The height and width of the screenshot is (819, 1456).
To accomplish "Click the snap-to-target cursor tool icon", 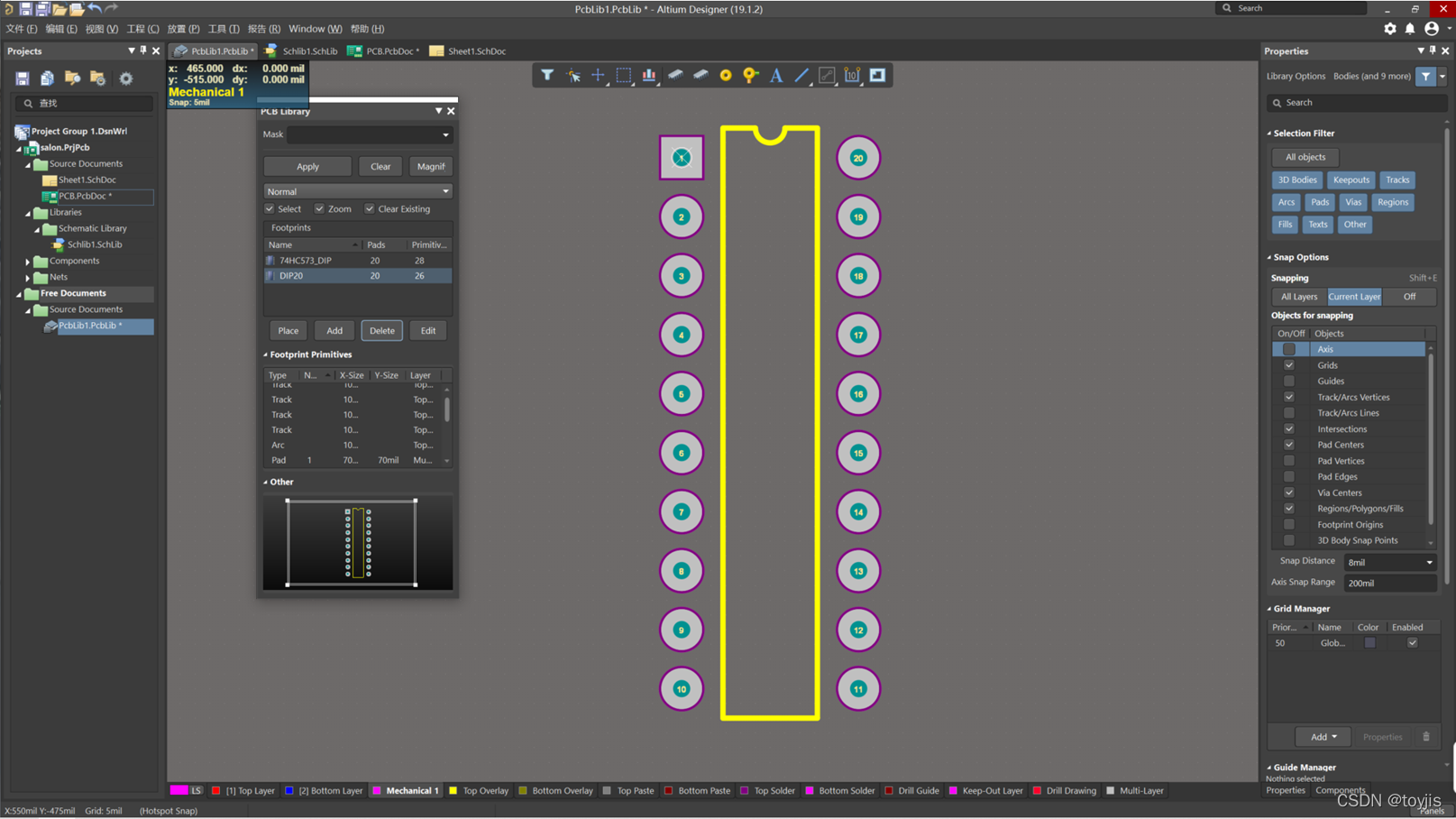I will (572, 75).
